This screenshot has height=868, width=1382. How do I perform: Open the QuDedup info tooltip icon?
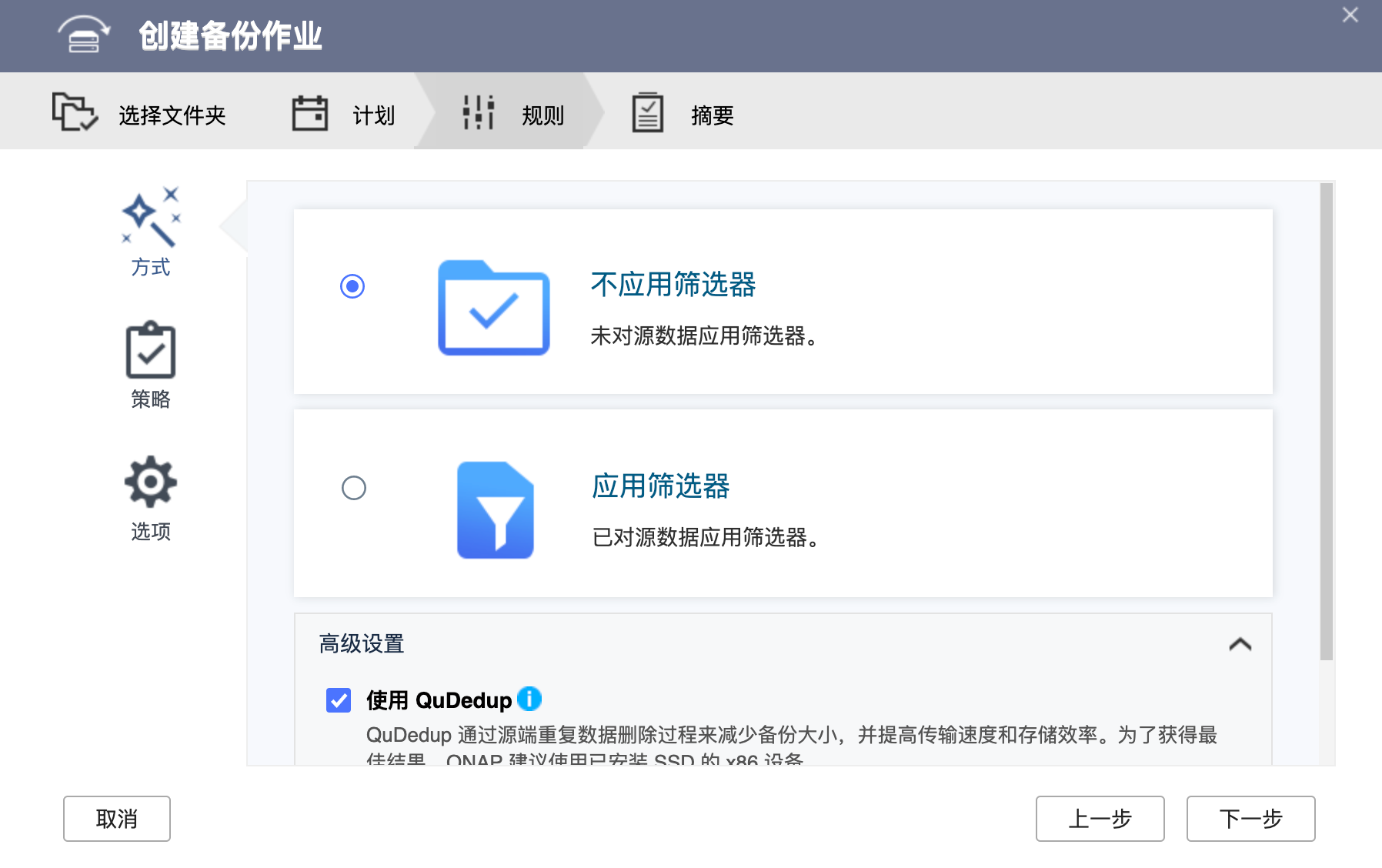tap(529, 699)
